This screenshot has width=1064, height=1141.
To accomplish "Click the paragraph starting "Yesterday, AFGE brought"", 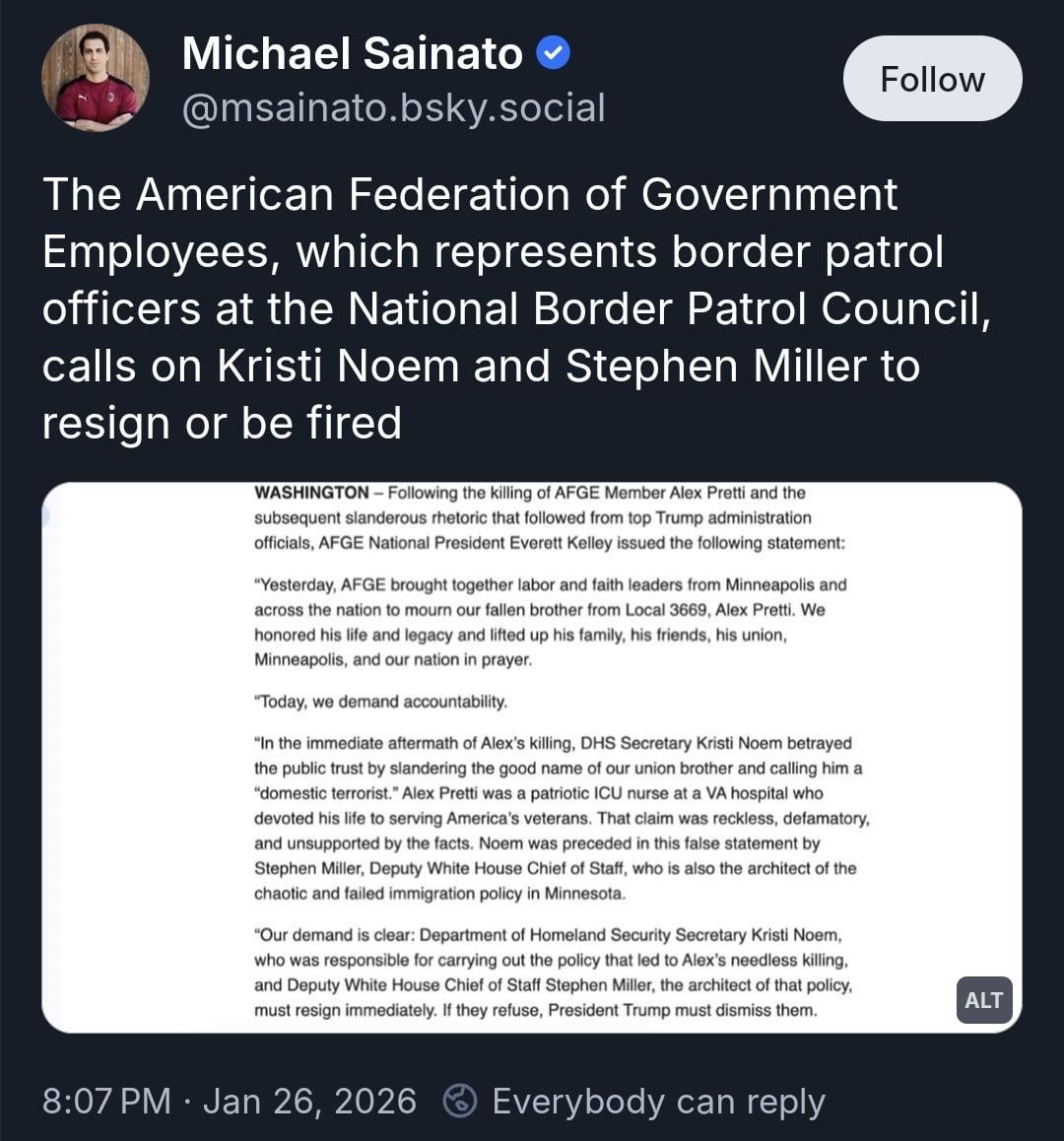I will [550, 622].
